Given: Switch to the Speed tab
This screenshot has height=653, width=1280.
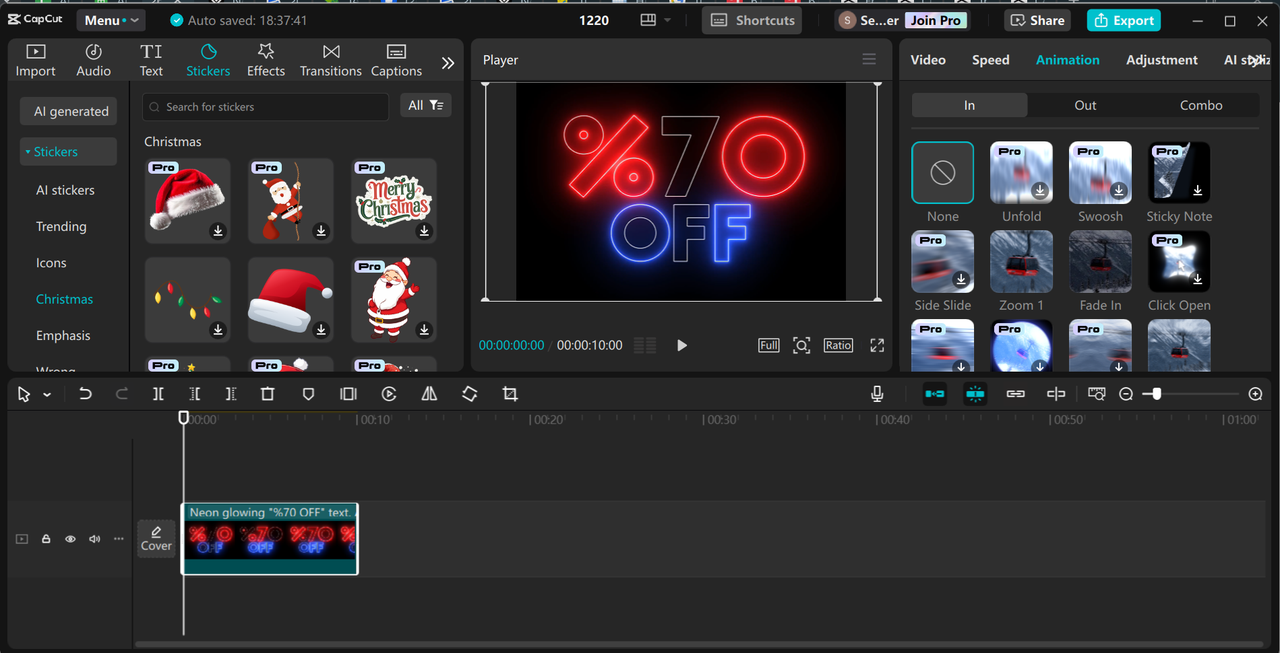Looking at the screenshot, I should (x=991, y=60).
